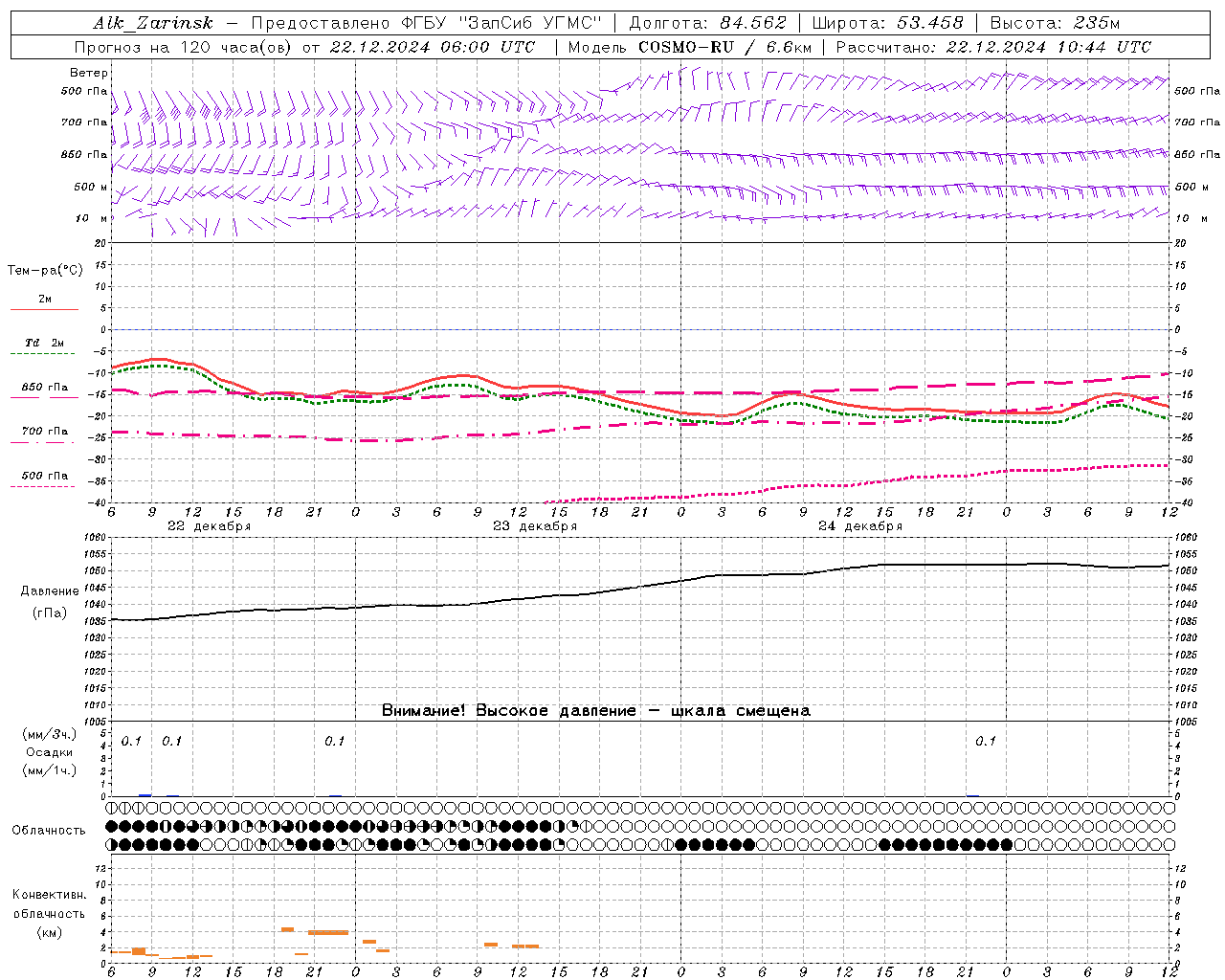
Task: Click the longitude value "Долгота: 84.562"
Action: tap(707, 23)
